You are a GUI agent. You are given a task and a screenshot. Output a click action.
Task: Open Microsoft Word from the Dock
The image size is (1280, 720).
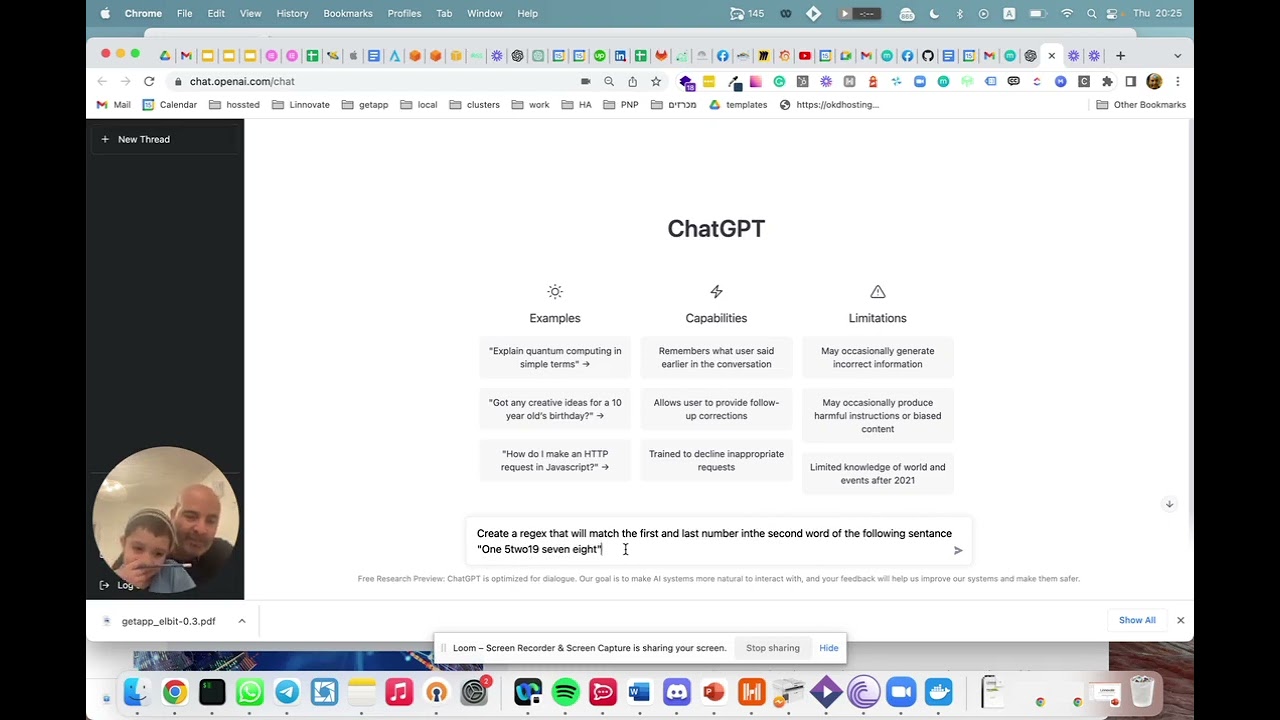(640, 692)
